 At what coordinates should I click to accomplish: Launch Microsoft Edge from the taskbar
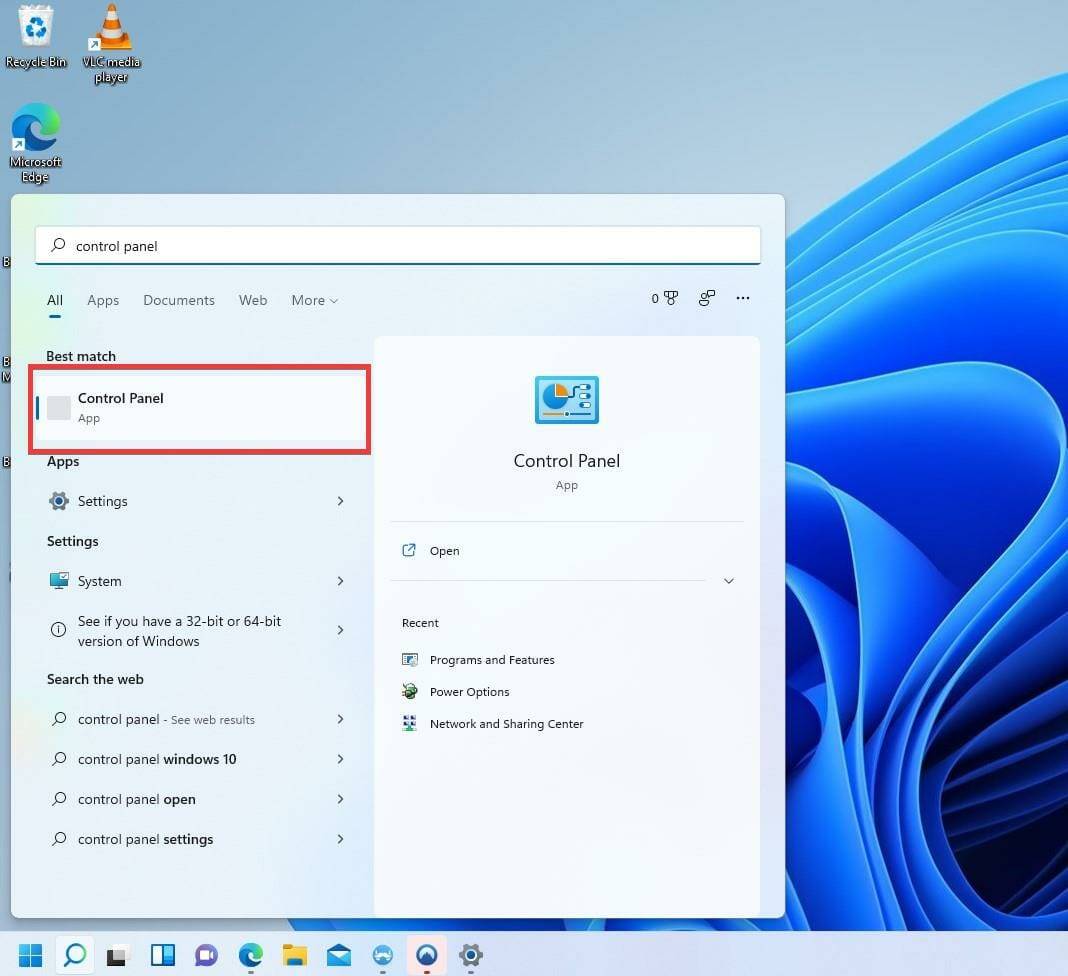250,955
